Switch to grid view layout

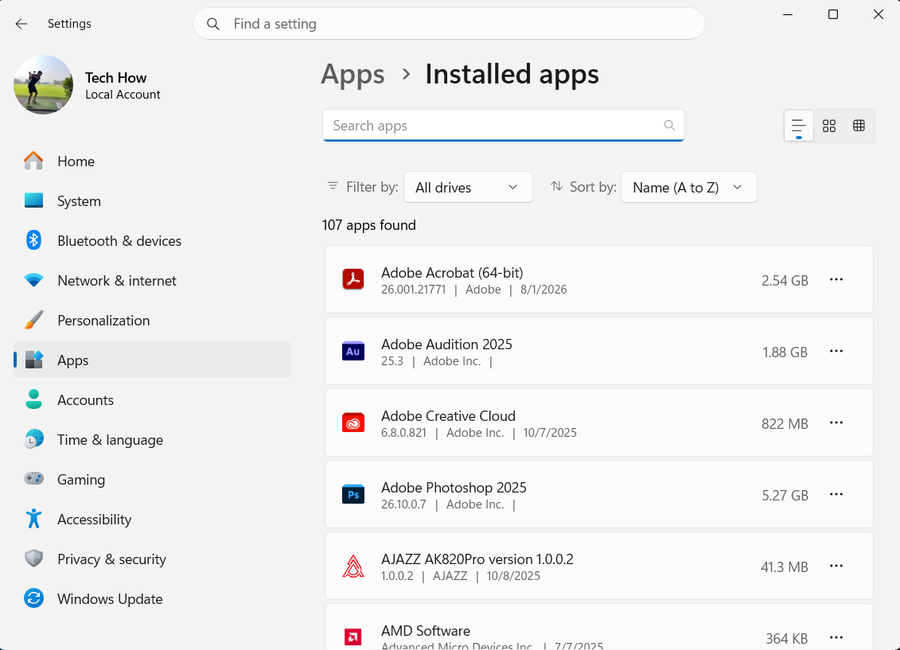point(829,126)
